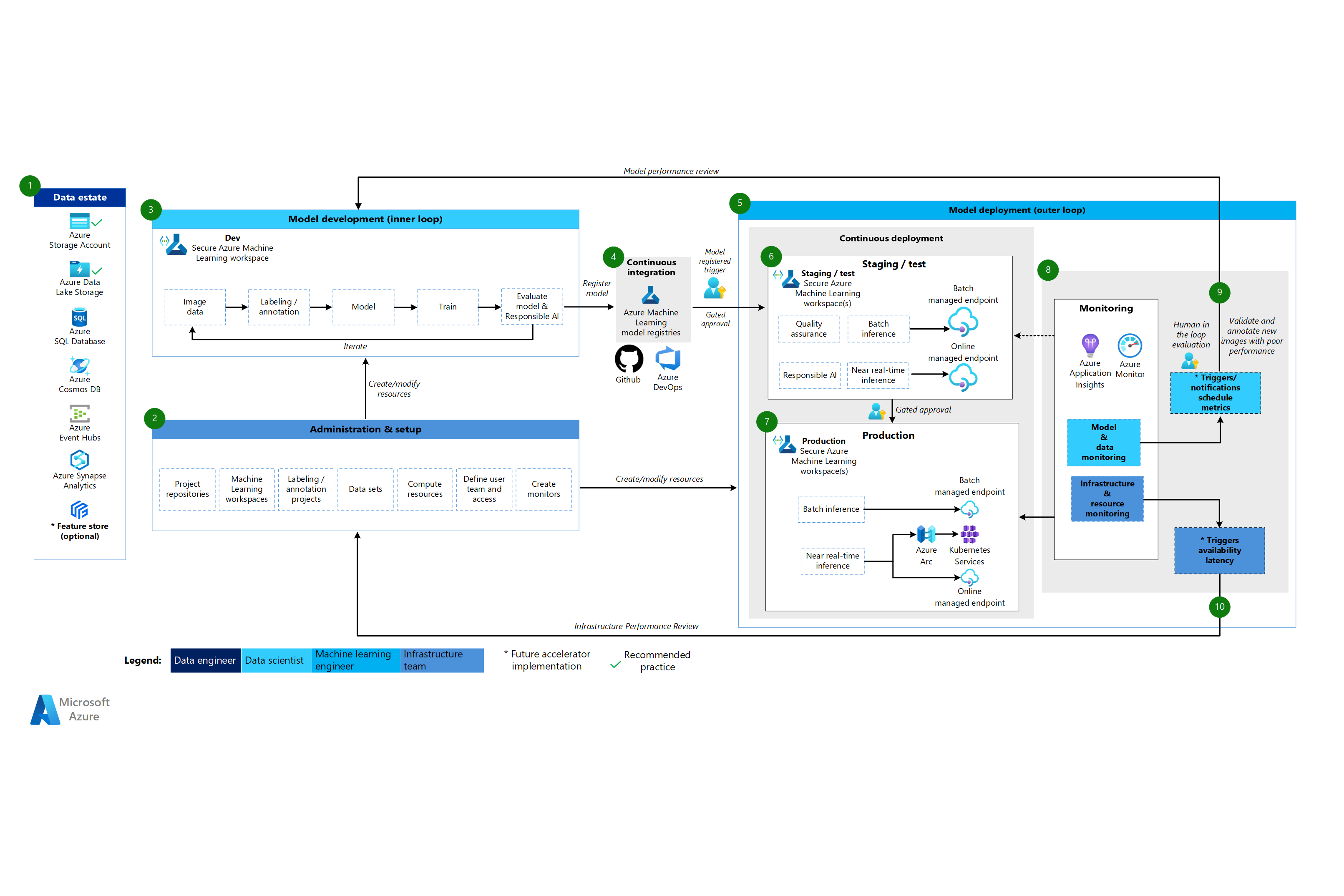Click the Infrastructure team legend swatch
The height and width of the screenshot is (896, 1344).
click(442, 661)
